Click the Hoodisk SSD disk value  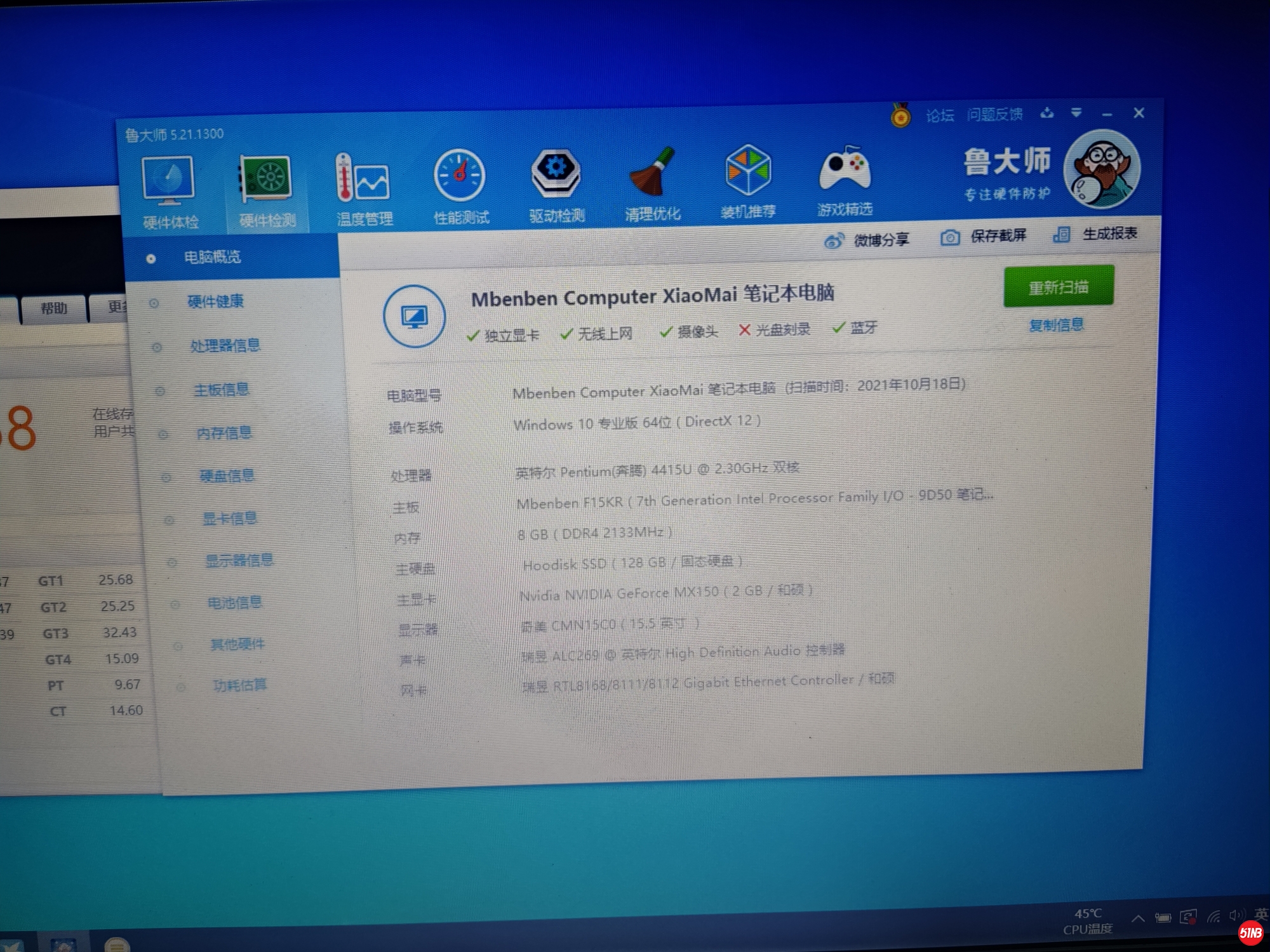[632, 563]
